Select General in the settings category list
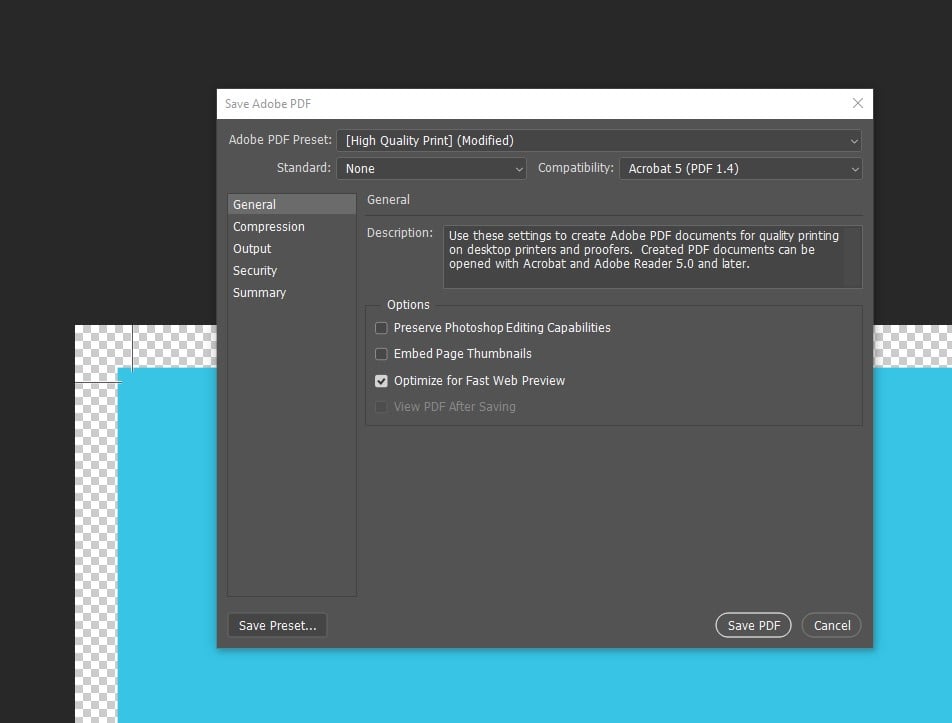Viewport: 952px width, 723px height. (255, 205)
